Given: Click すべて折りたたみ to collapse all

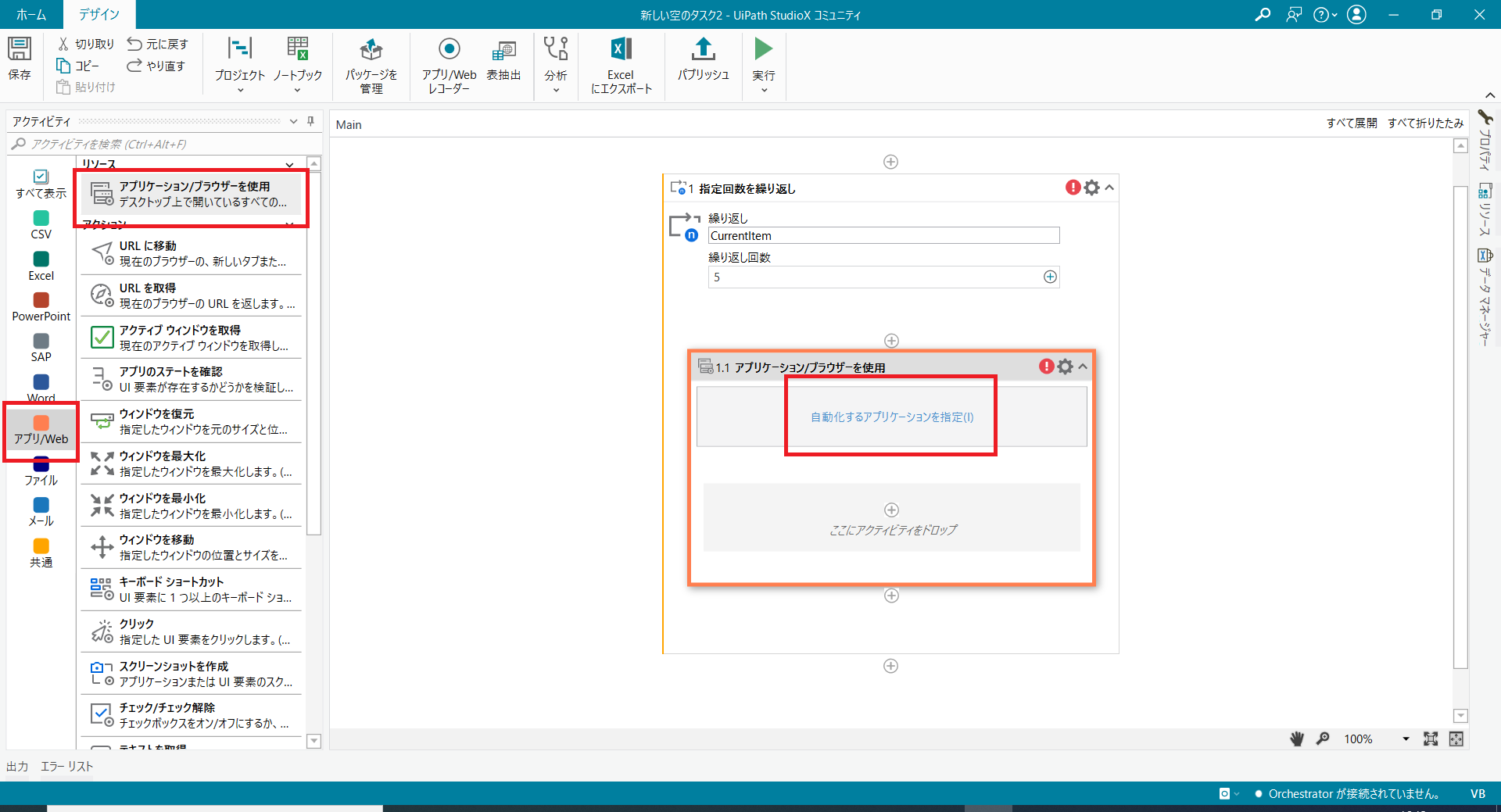Looking at the screenshot, I should click(x=1425, y=123).
